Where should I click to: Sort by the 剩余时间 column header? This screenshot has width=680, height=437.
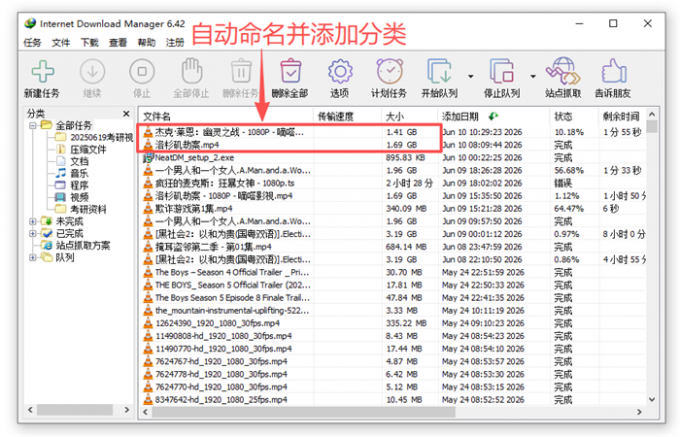[622, 116]
